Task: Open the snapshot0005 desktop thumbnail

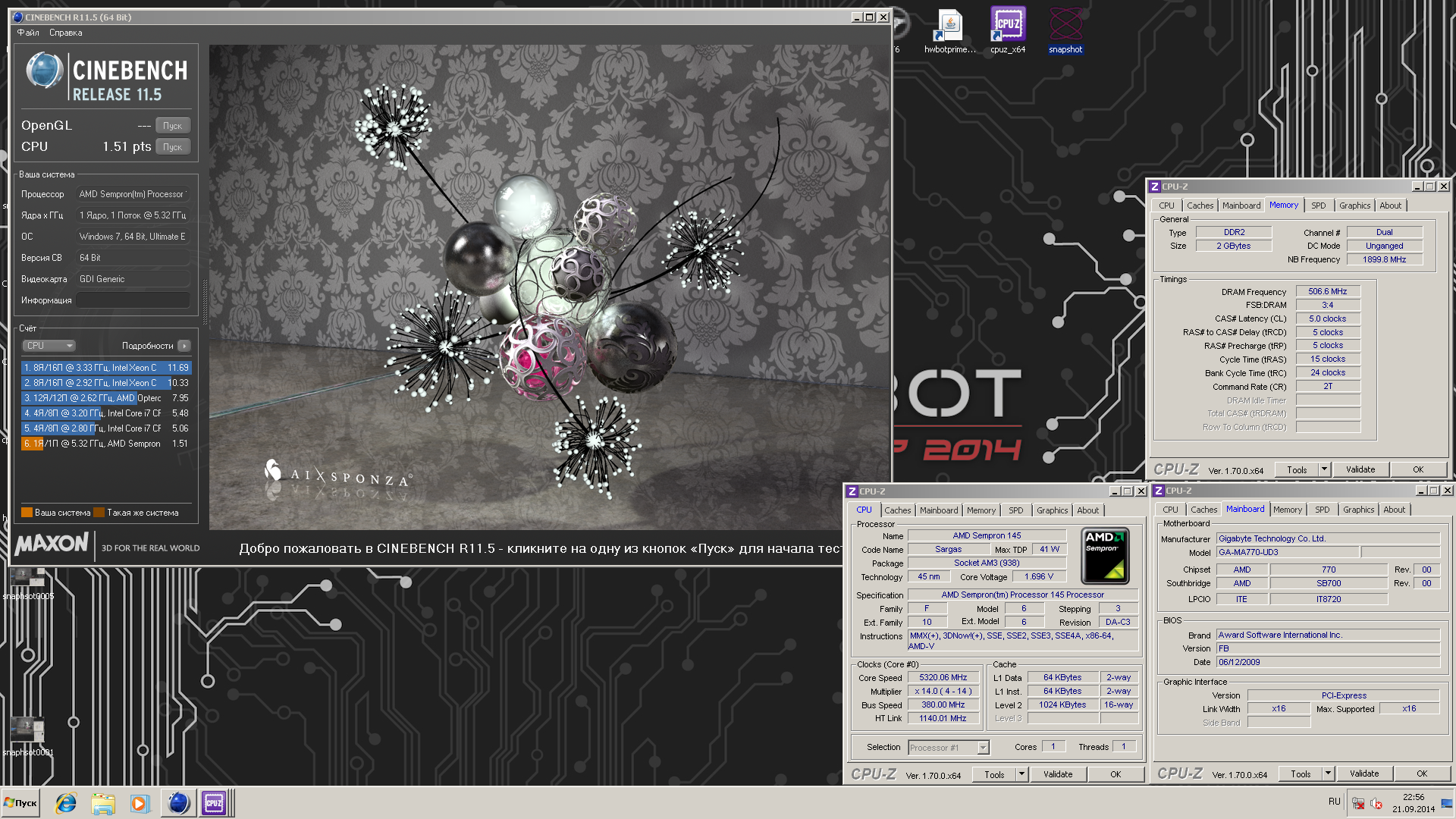Action: (x=28, y=583)
